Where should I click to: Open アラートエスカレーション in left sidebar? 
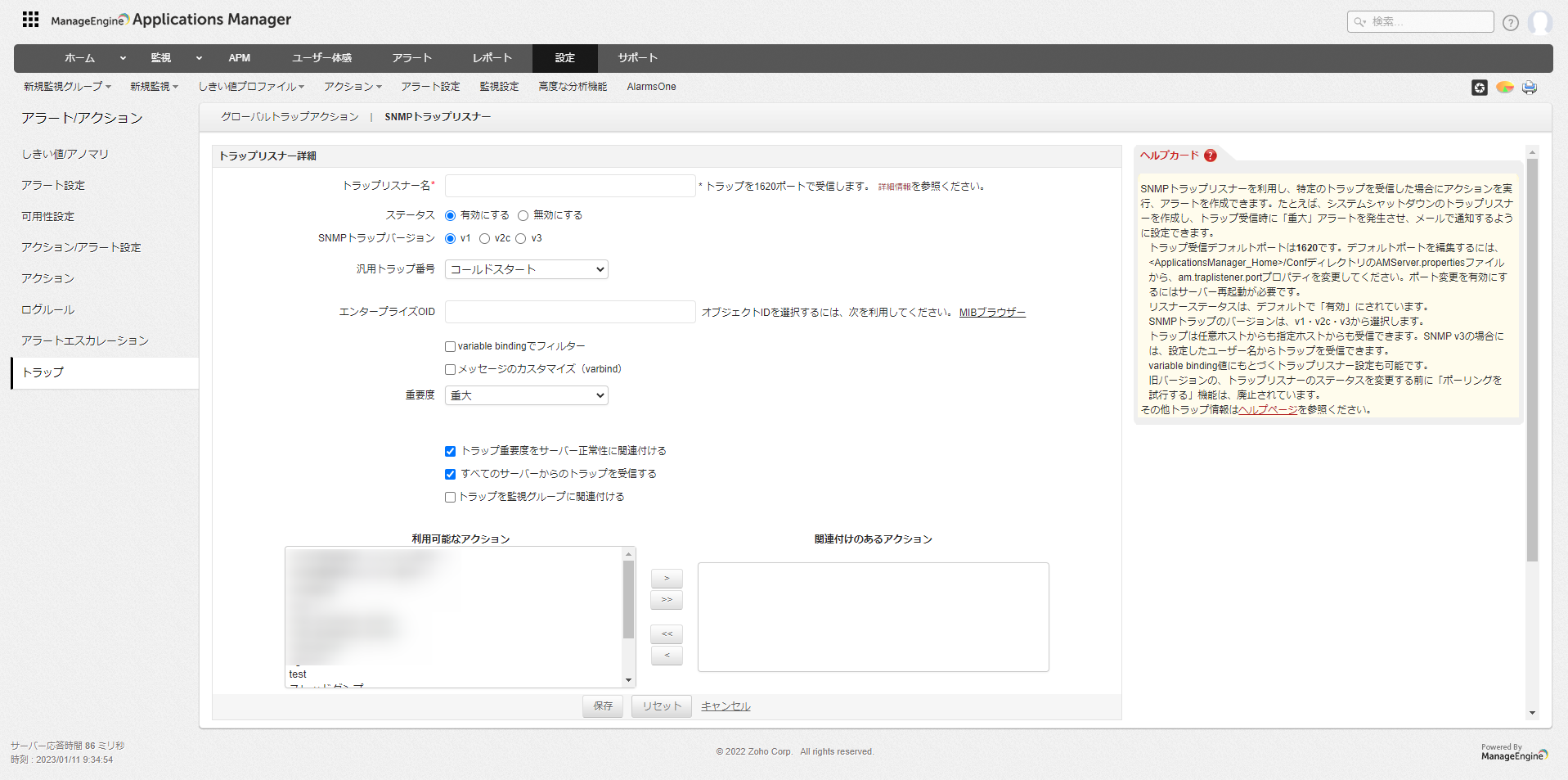[85, 340]
